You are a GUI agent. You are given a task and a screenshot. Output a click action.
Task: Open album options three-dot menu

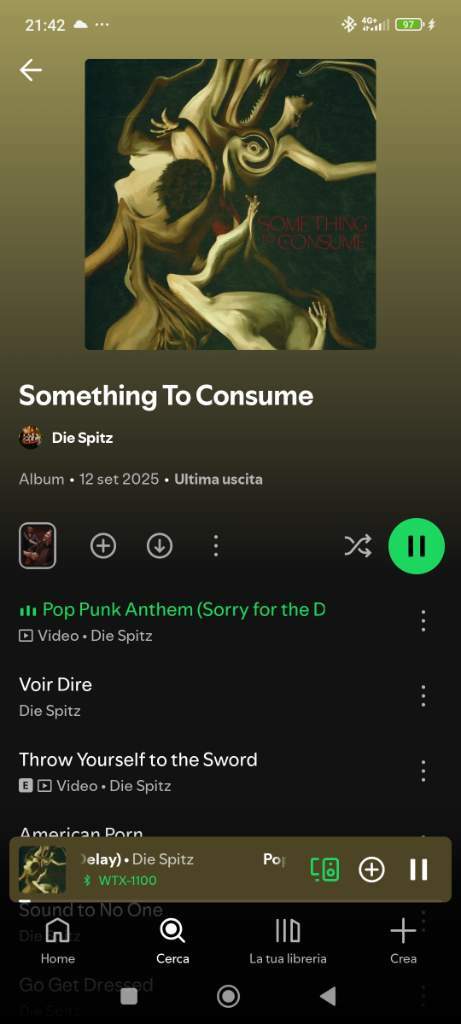pos(216,546)
